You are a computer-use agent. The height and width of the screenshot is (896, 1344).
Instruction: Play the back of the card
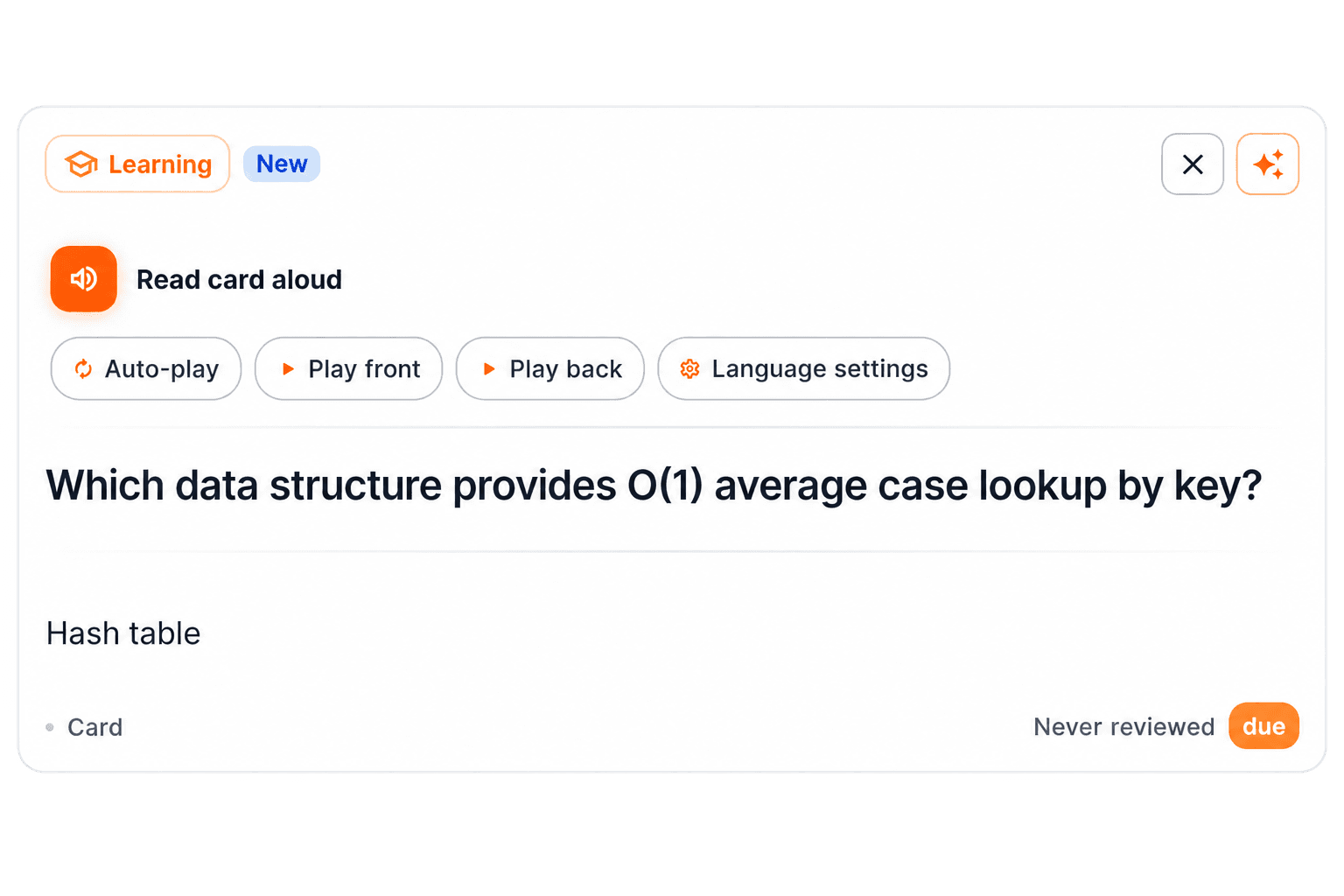click(x=550, y=368)
